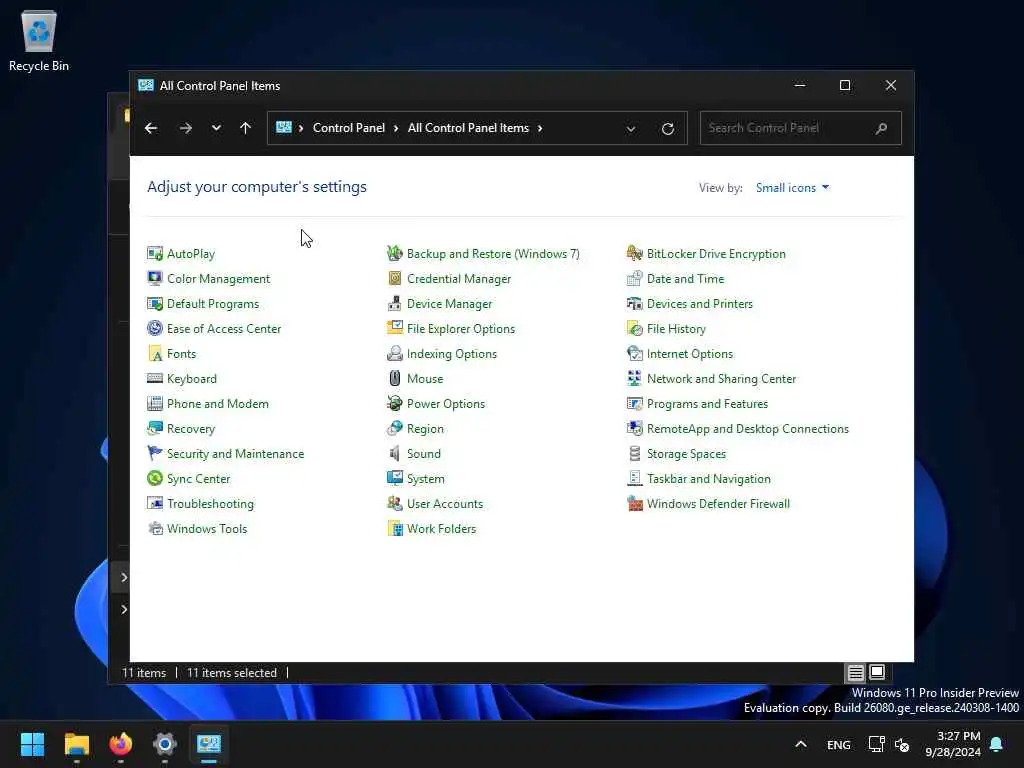This screenshot has height=768, width=1024.
Task: Click the green Sync Center icon
Action: 155,478
